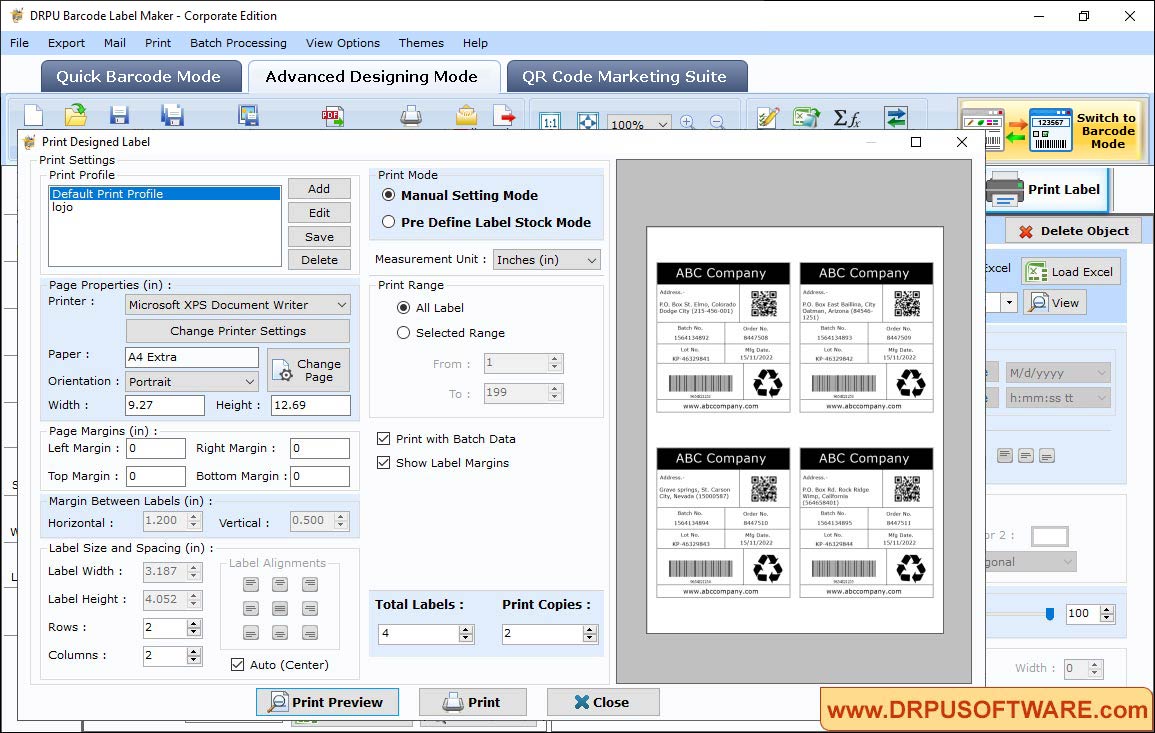Click the Save floppy disk icon

(x=119, y=116)
